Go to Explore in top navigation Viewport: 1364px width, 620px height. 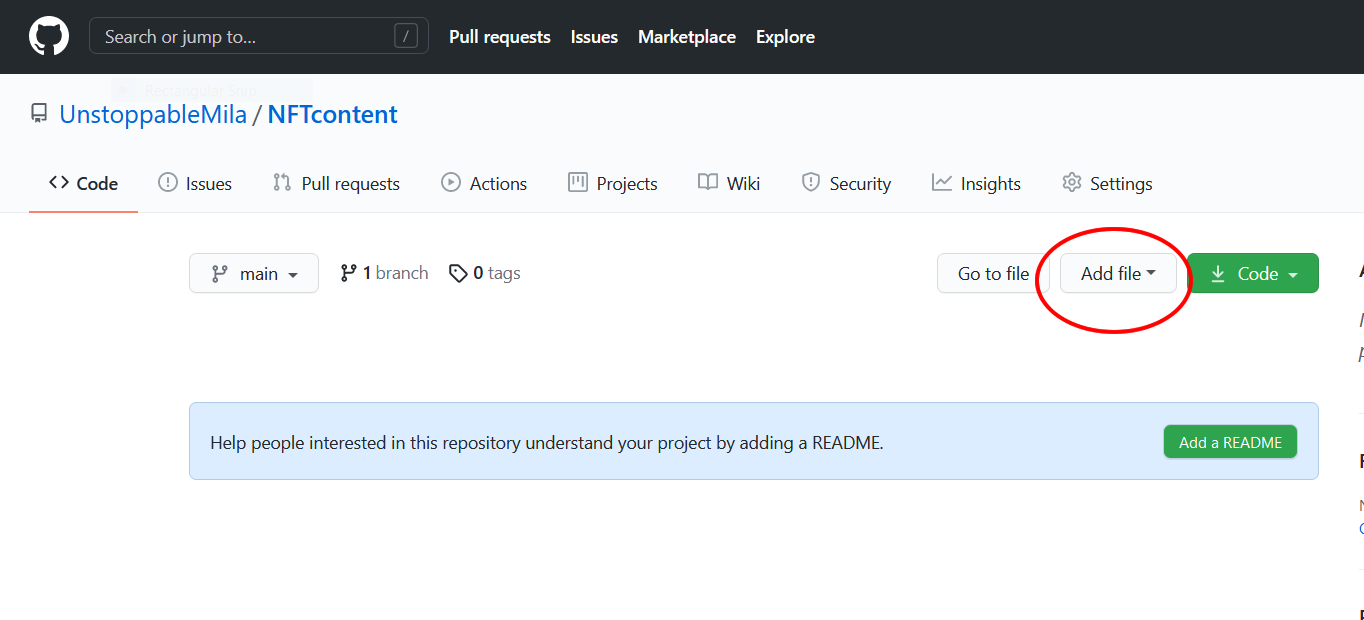(x=785, y=37)
